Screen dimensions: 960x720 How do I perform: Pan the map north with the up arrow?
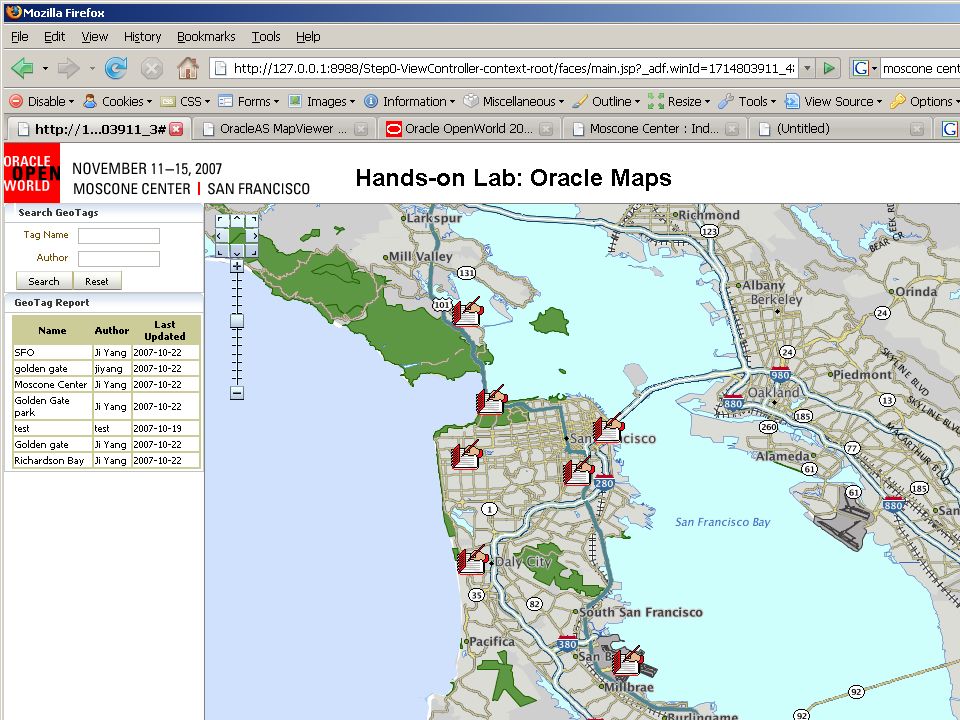[x=237, y=219]
